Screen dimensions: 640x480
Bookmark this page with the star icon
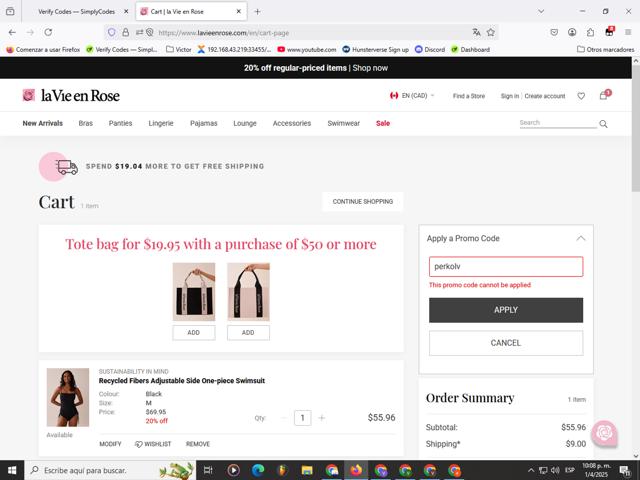click(491, 32)
